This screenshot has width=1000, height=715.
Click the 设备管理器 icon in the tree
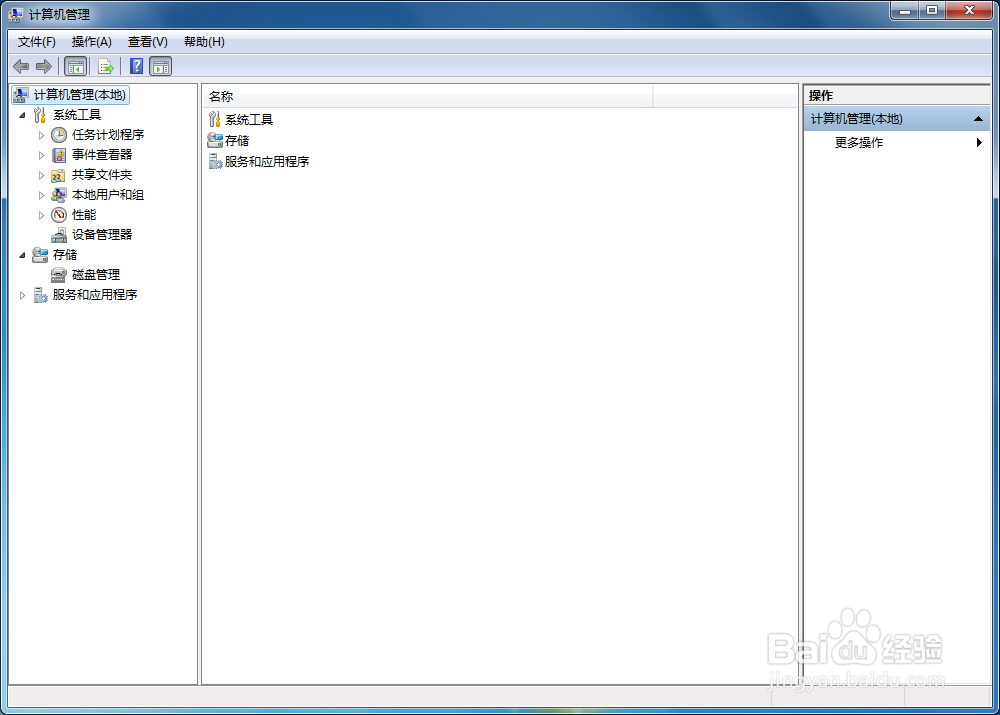click(x=59, y=235)
